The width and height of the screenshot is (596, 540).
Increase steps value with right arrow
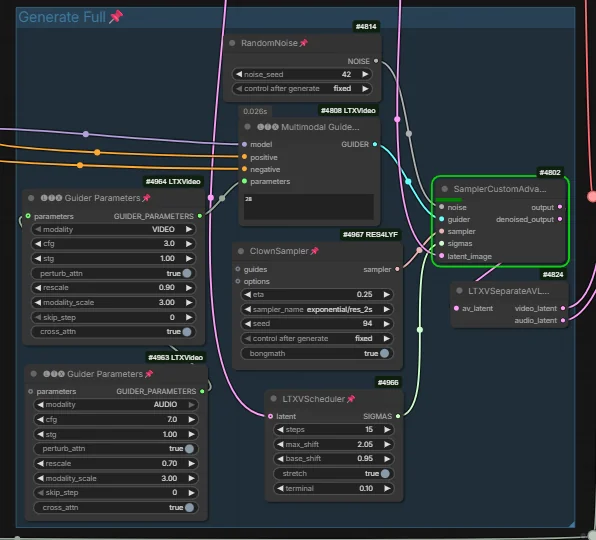[387, 429]
